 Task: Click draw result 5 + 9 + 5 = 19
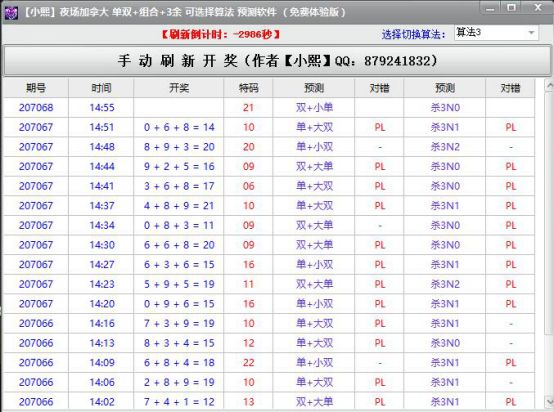click(x=179, y=284)
